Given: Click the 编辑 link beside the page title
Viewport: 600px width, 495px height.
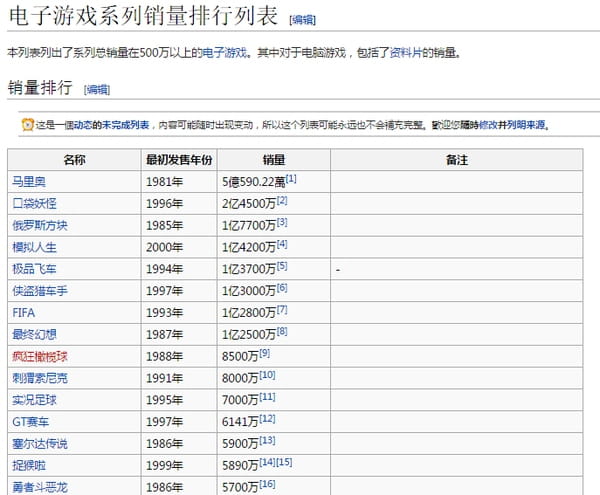Looking at the screenshot, I should pyautogui.click(x=303, y=20).
